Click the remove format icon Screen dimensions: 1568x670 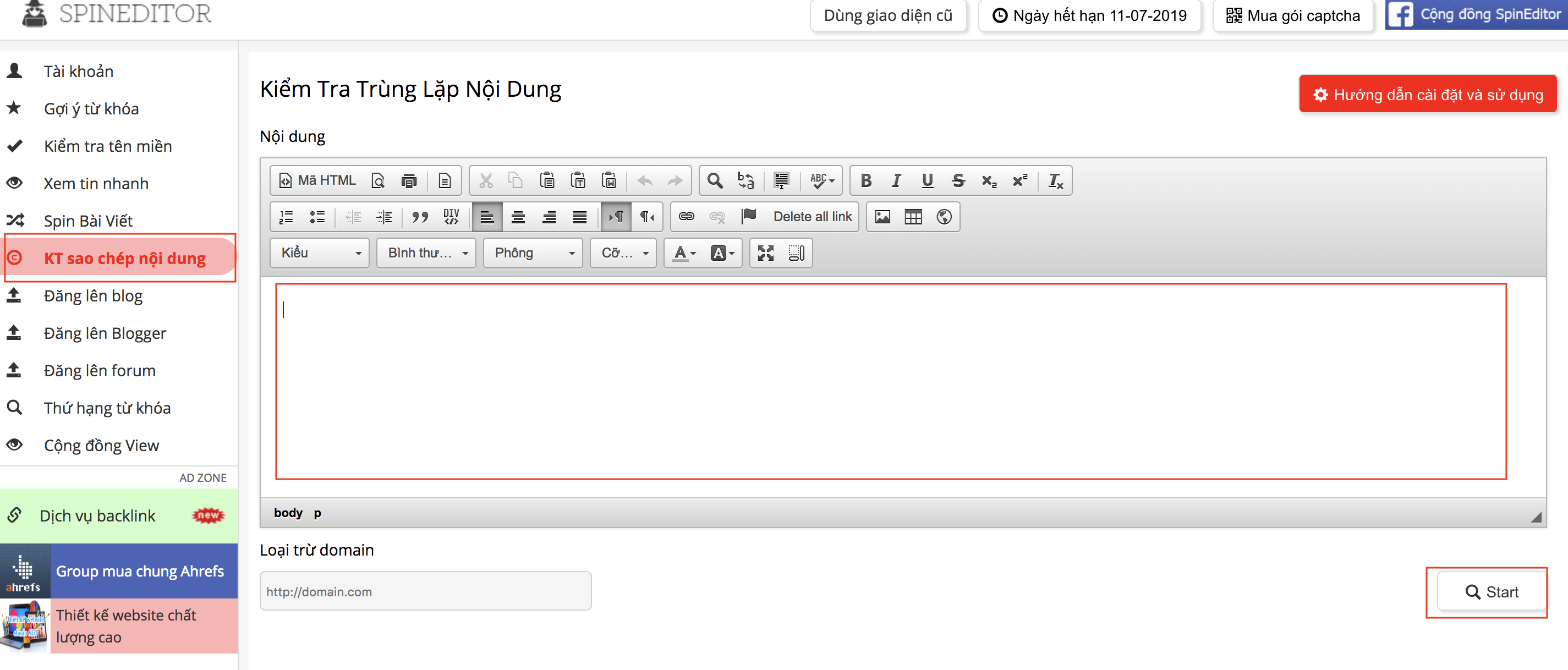point(1055,181)
